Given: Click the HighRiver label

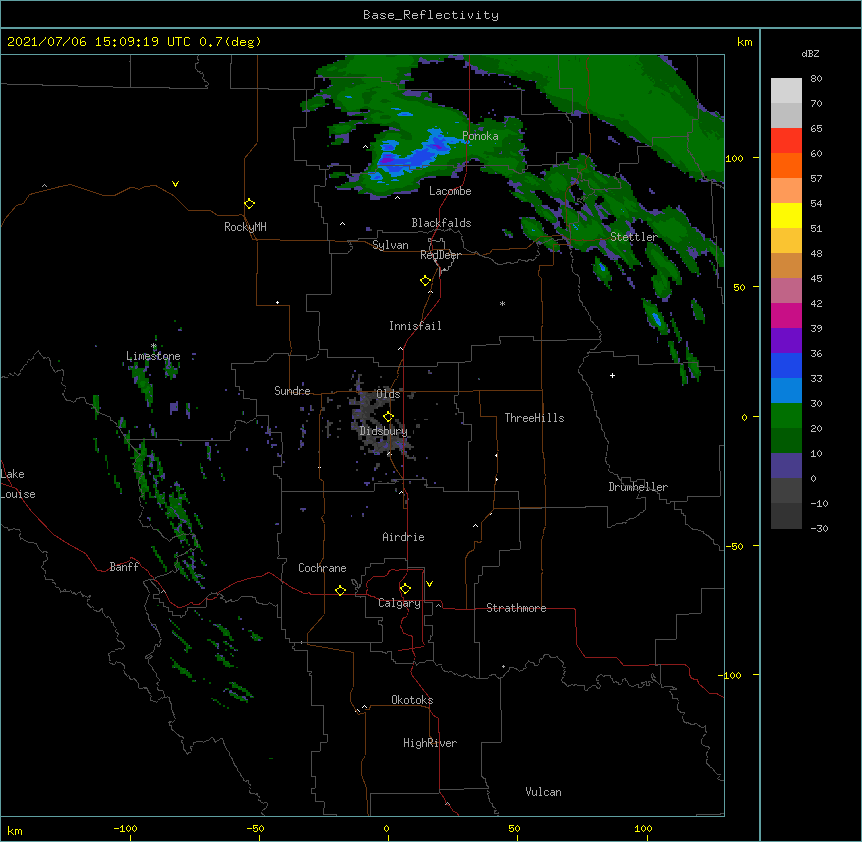Looking at the screenshot, I should (x=430, y=743).
